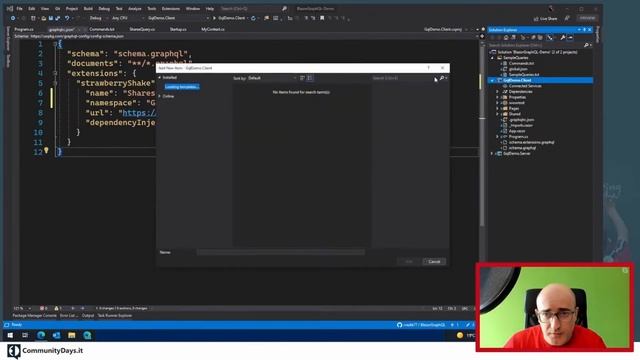Expand the Pages folder
This screenshot has height=360, width=640.
pos(498,109)
